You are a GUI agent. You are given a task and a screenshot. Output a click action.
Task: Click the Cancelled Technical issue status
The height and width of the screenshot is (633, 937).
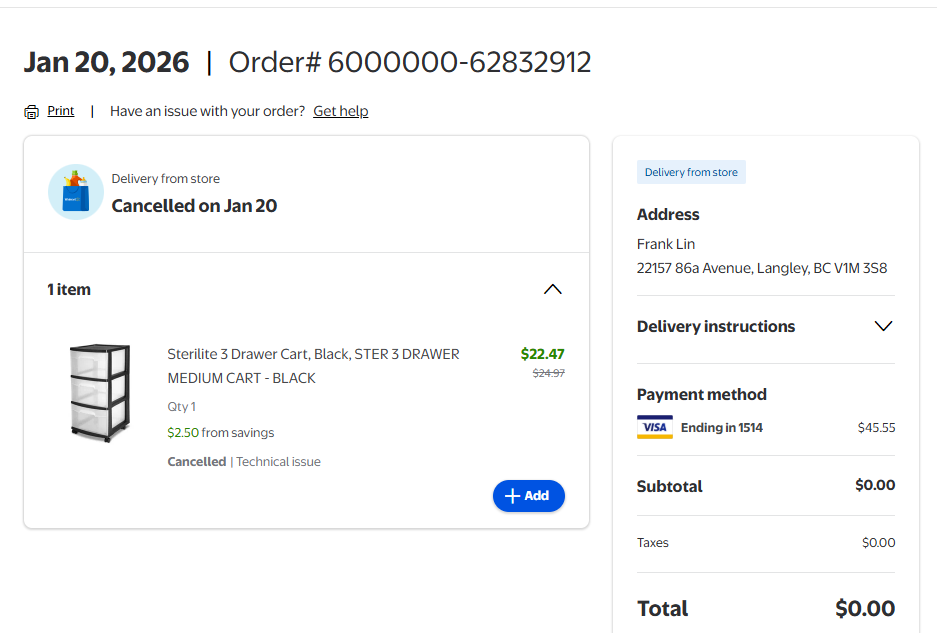tap(244, 462)
